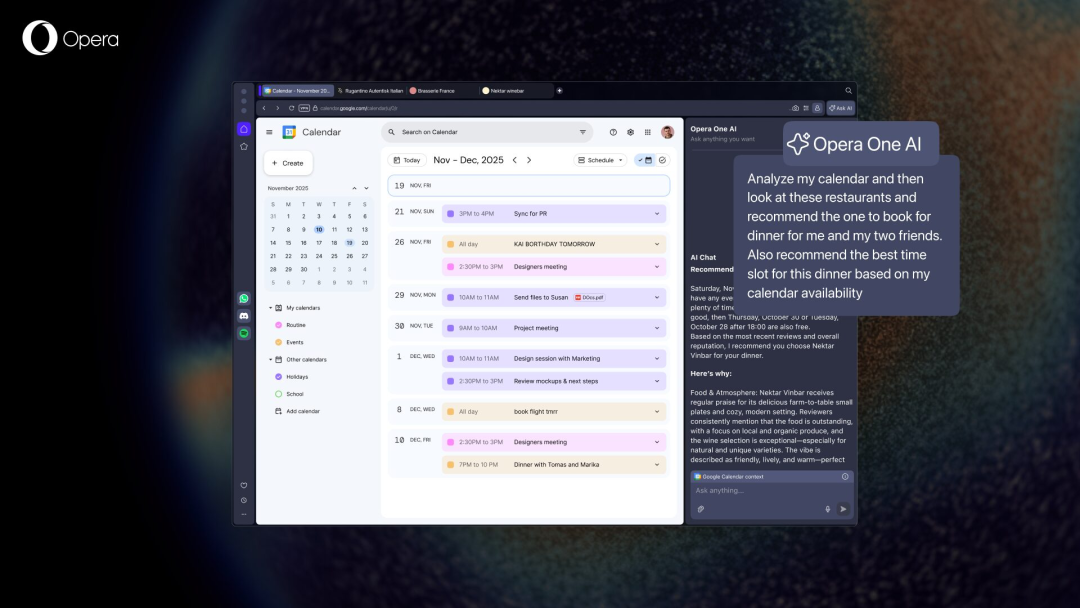Open the Schedule view dropdown
The image size is (1080, 608).
[x=602, y=160]
